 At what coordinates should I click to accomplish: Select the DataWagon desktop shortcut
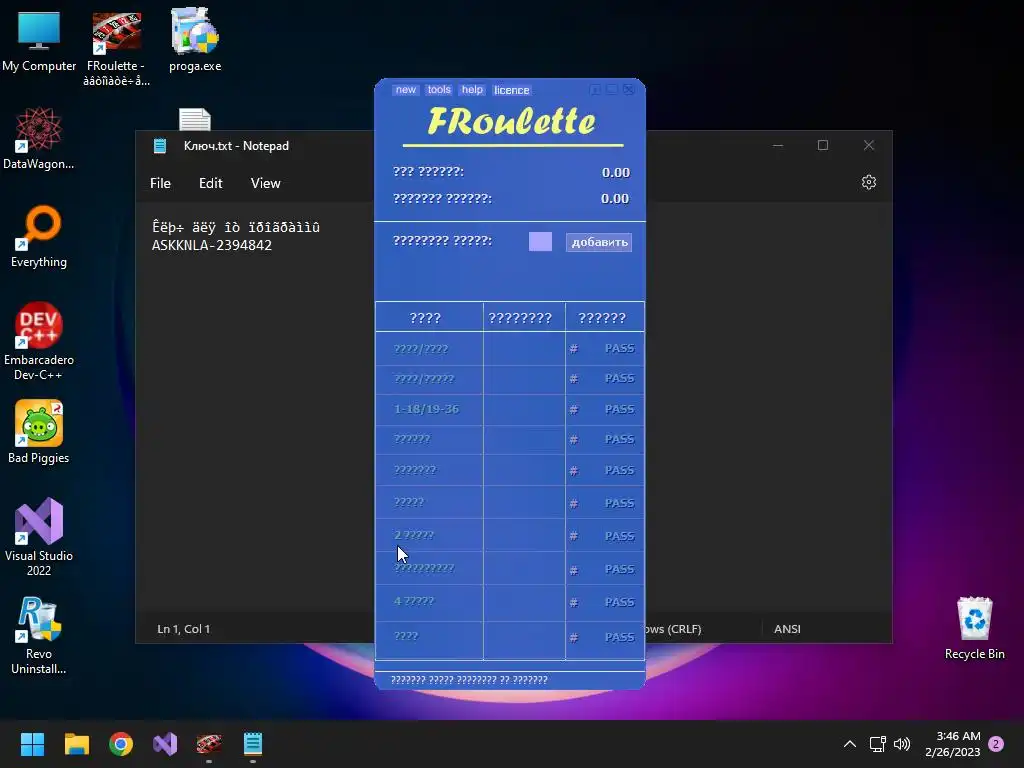(x=39, y=138)
